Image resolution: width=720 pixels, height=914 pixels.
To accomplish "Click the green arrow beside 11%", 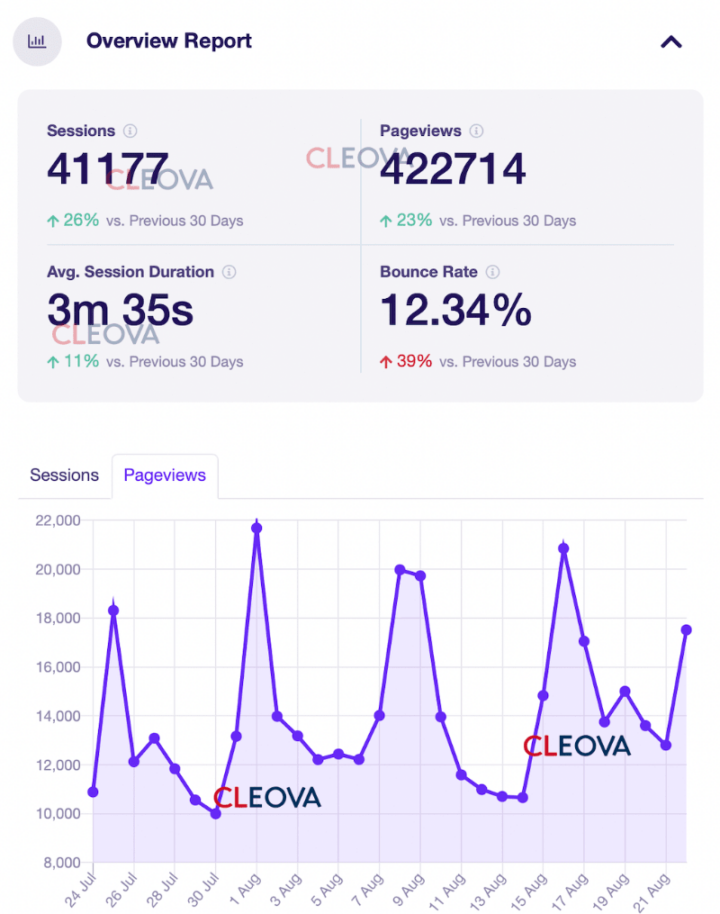I will coord(53,362).
